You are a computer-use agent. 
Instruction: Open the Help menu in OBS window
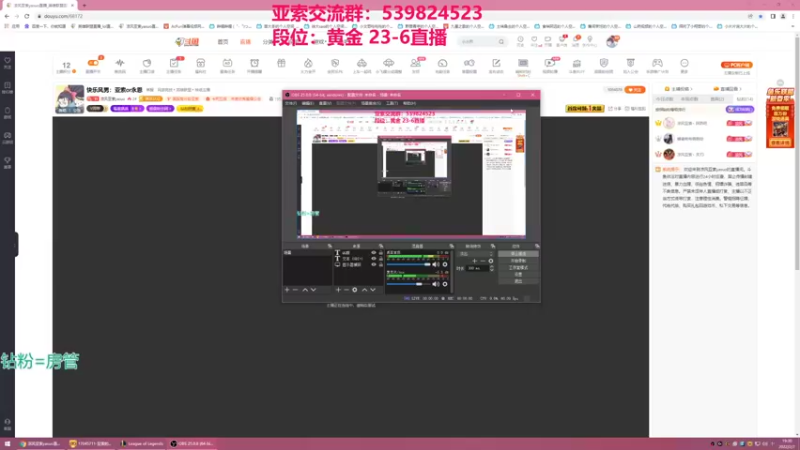coord(409,104)
